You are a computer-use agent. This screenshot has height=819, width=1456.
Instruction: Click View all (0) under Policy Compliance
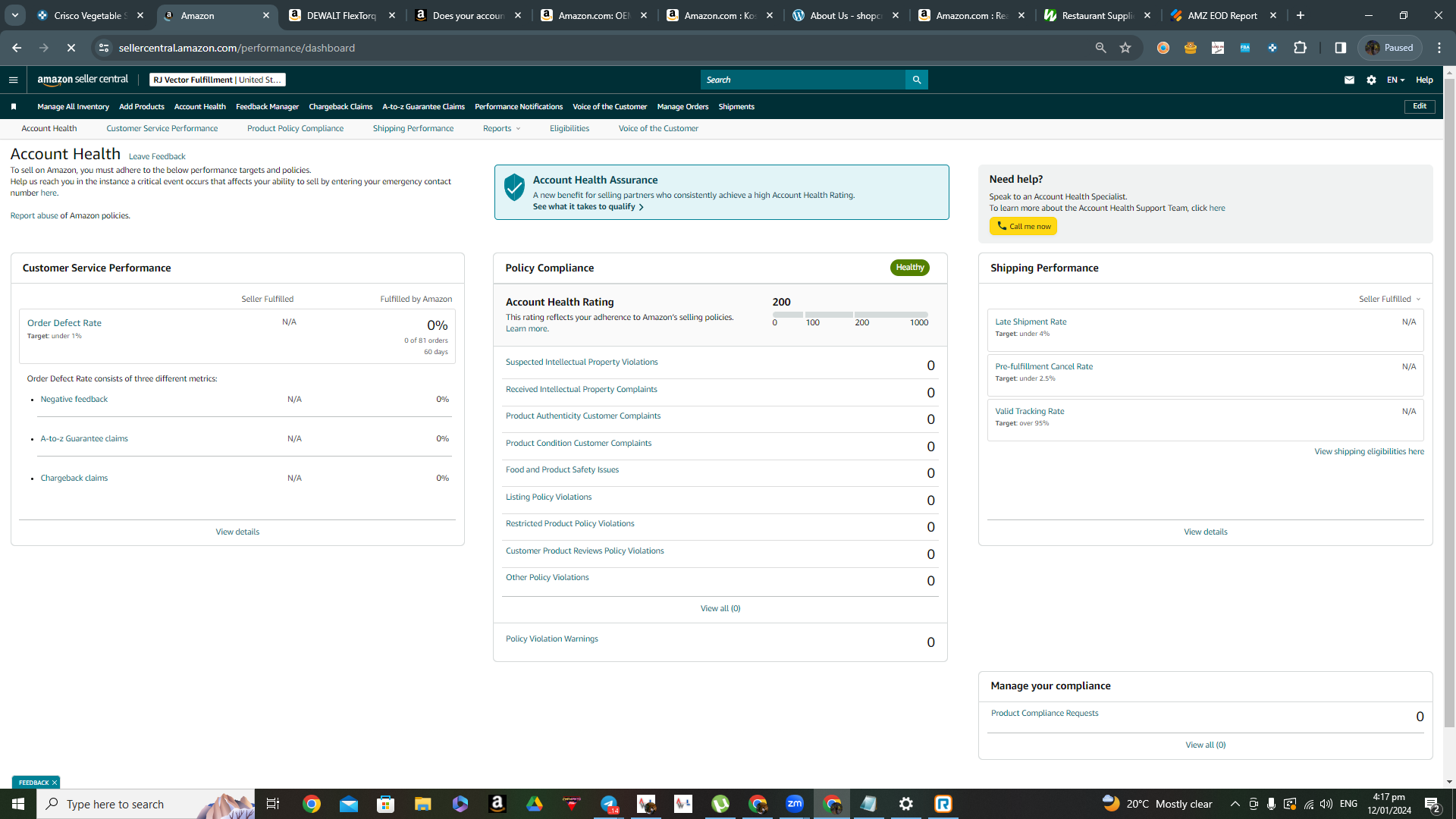click(720, 609)
